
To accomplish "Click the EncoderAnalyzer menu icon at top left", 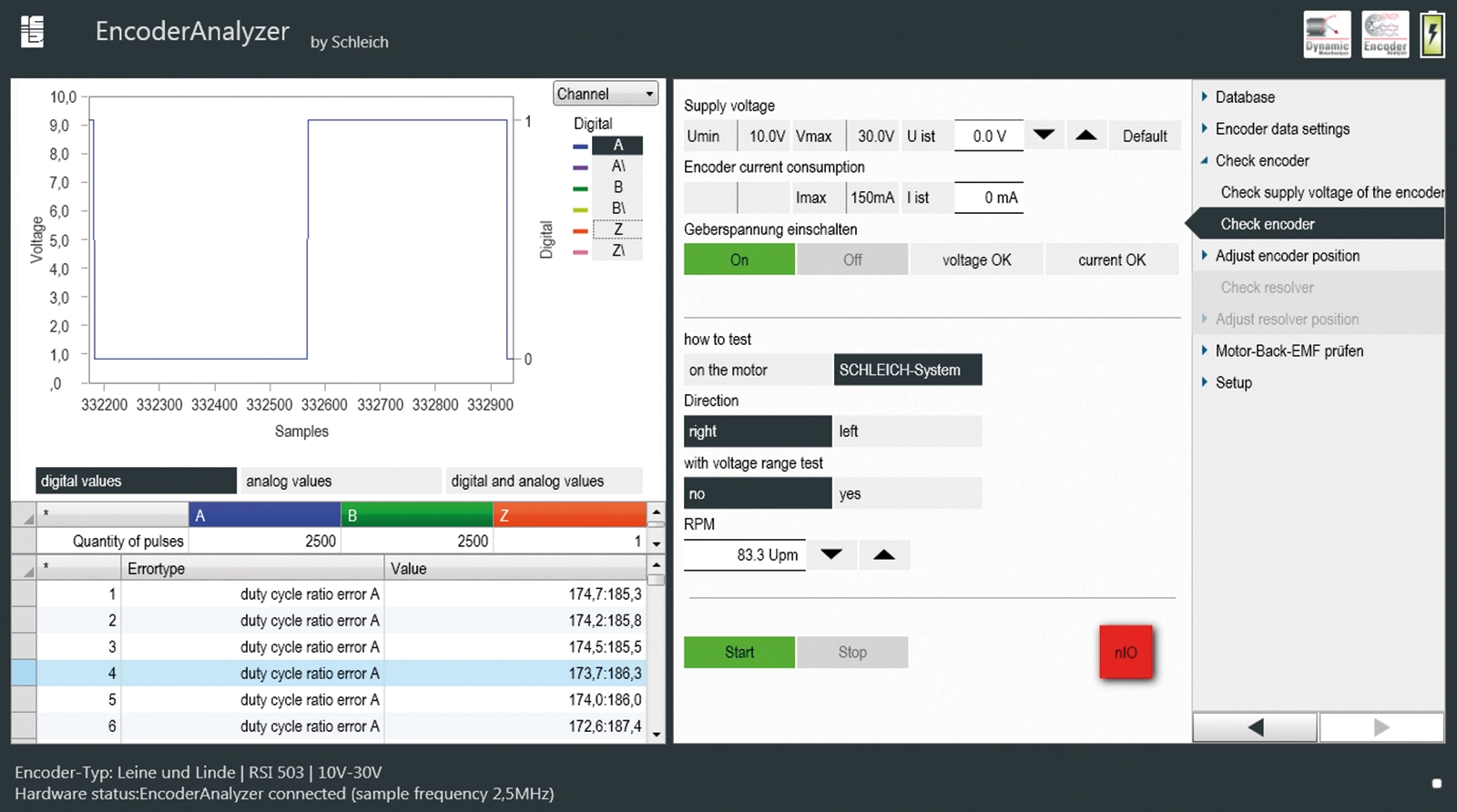I will pos(33,32).
